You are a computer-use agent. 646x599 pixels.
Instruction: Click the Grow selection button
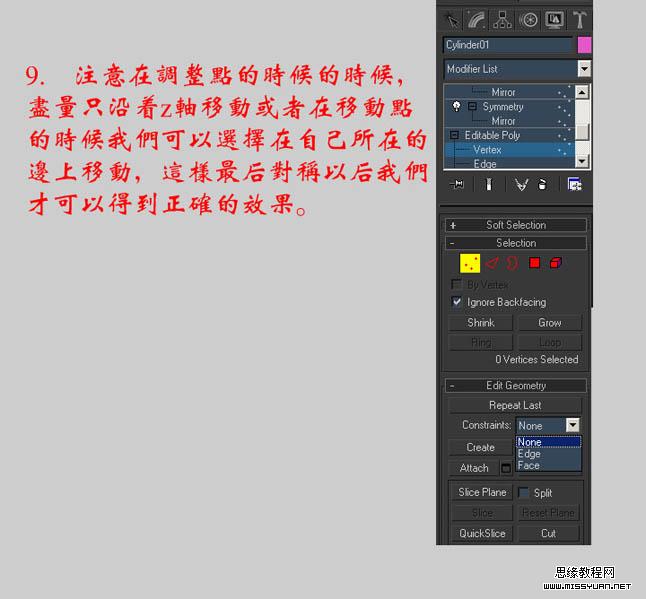(550, 323)
